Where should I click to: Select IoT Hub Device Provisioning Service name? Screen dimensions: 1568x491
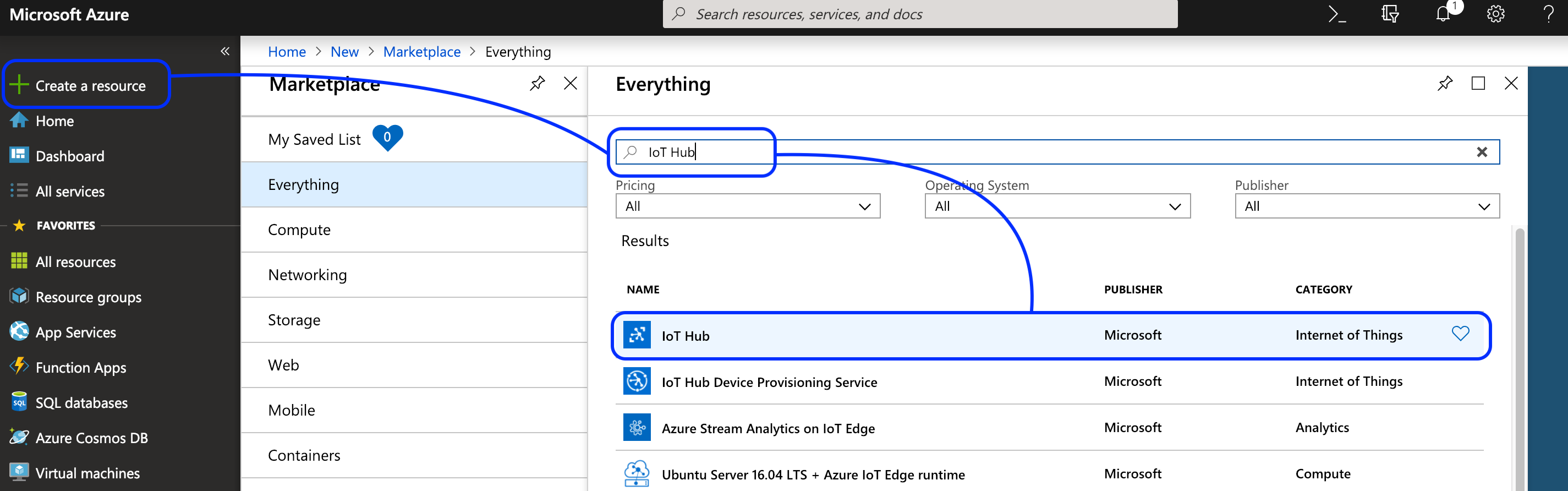coord(769,382)
